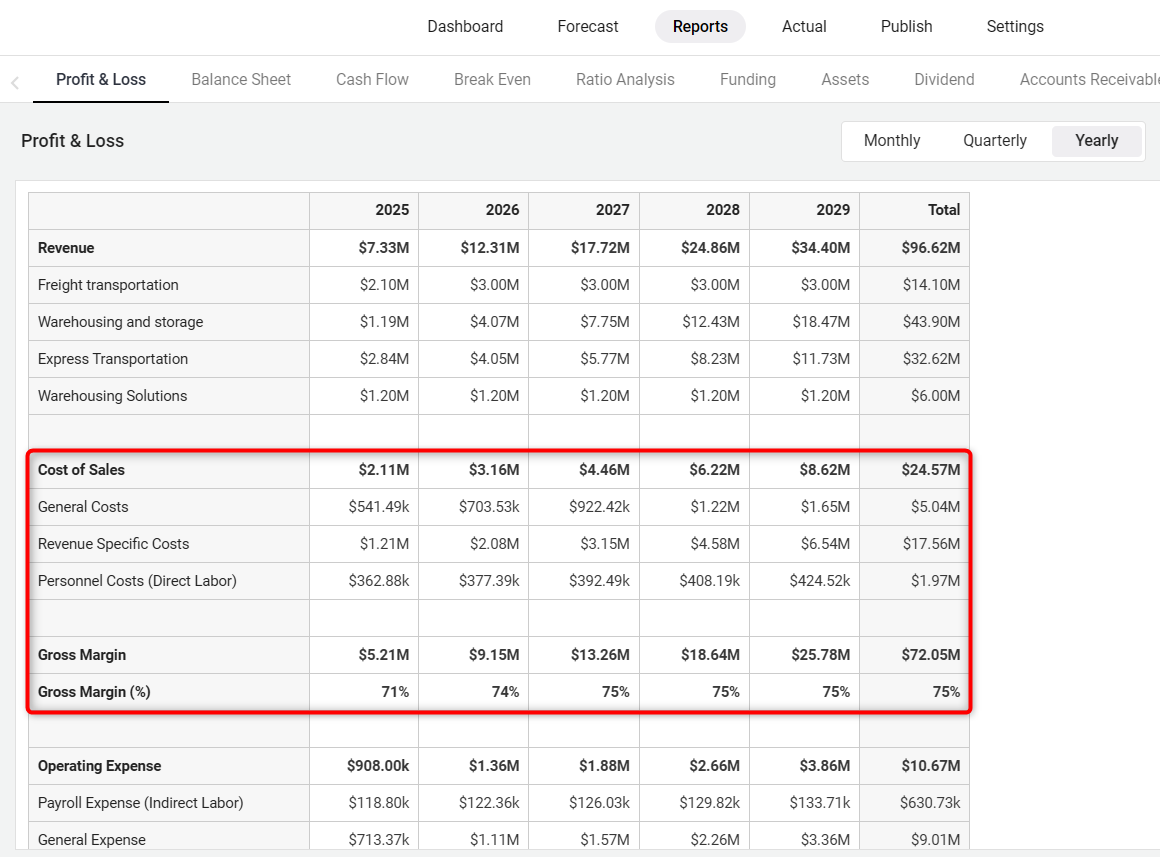Switch to the Cash Flow tab
This screenshot has height=857, width=1160.
[x=372, y=80]
